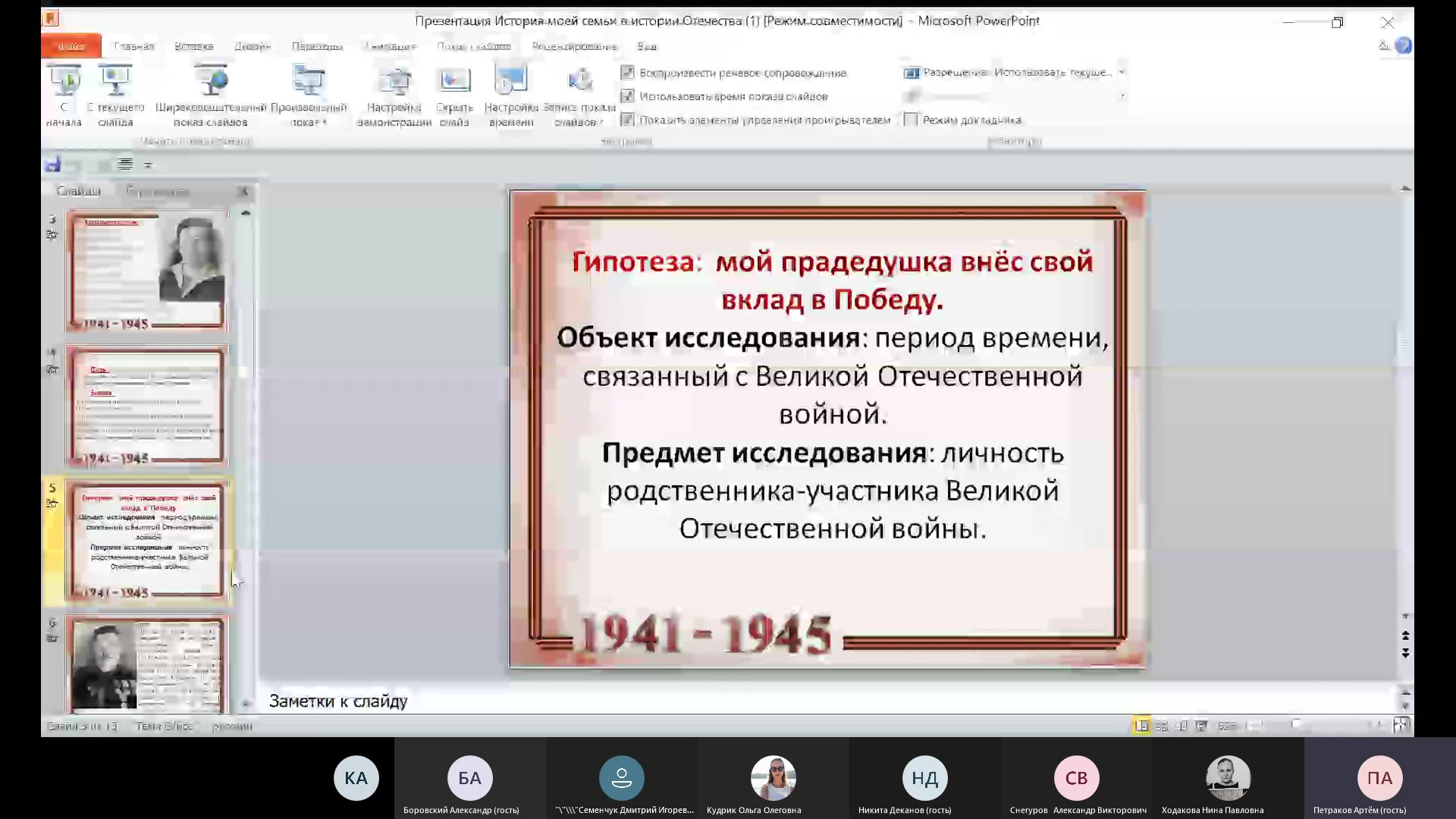
Task: Select slide 6 thumbnail with photo
Action: tap(146, 664)
